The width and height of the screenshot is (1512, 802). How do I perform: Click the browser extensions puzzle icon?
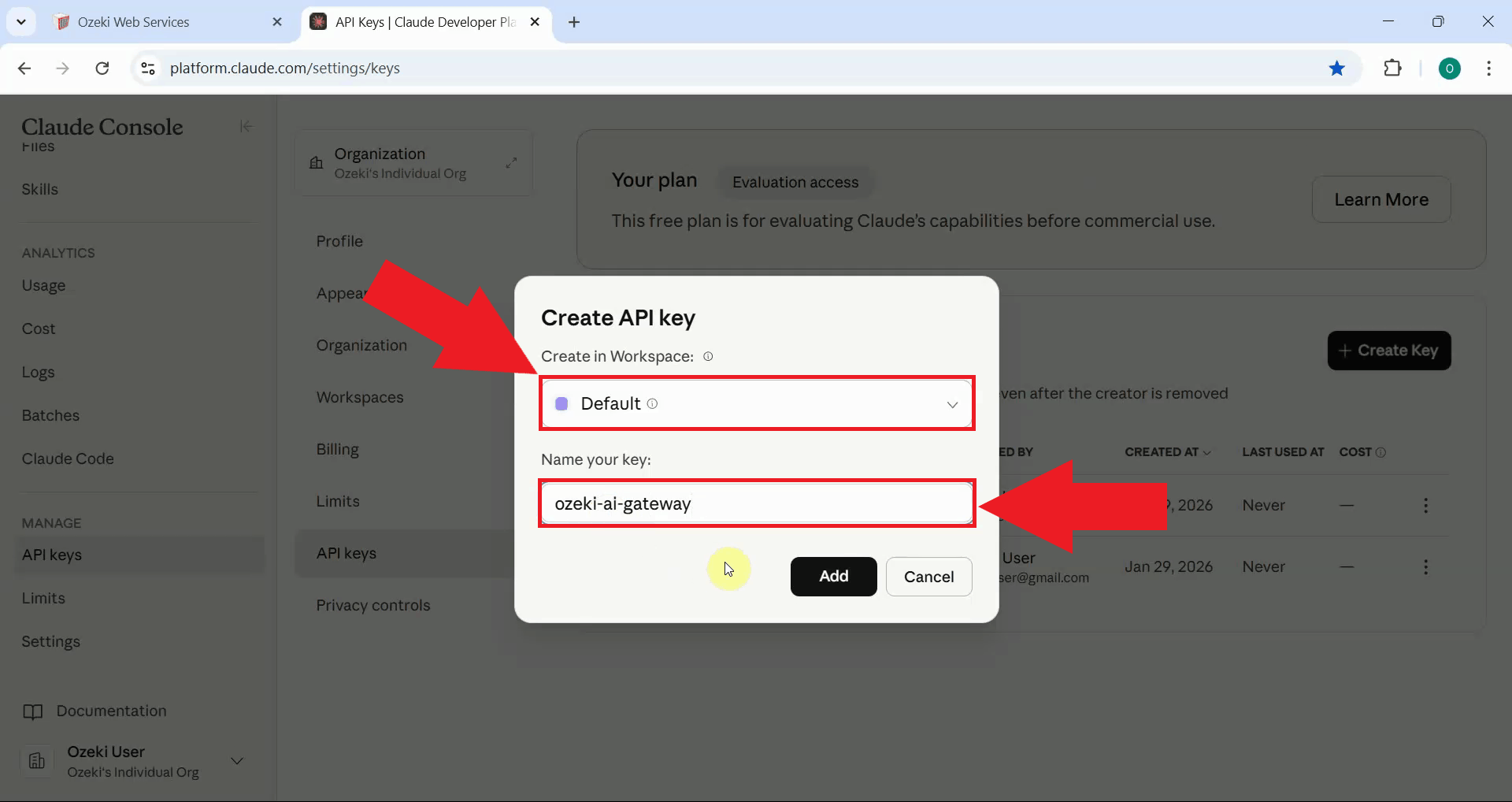click(x=1393, y=69)
